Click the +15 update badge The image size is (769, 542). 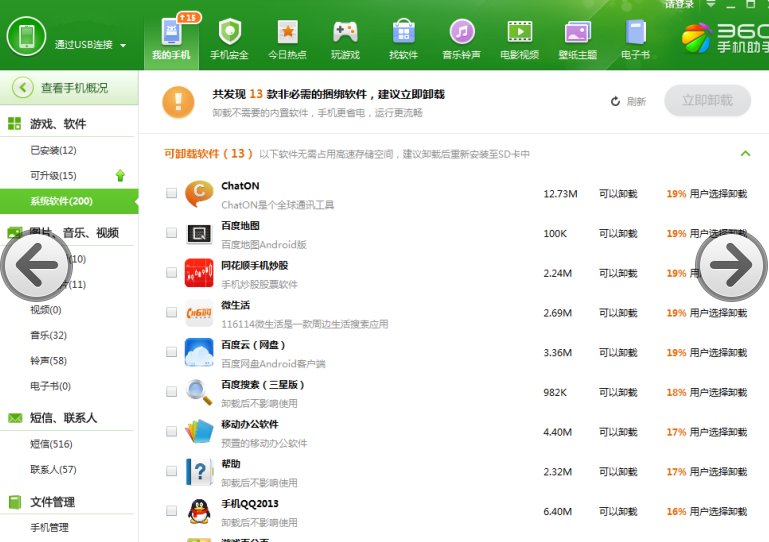[x=188, y=18]
